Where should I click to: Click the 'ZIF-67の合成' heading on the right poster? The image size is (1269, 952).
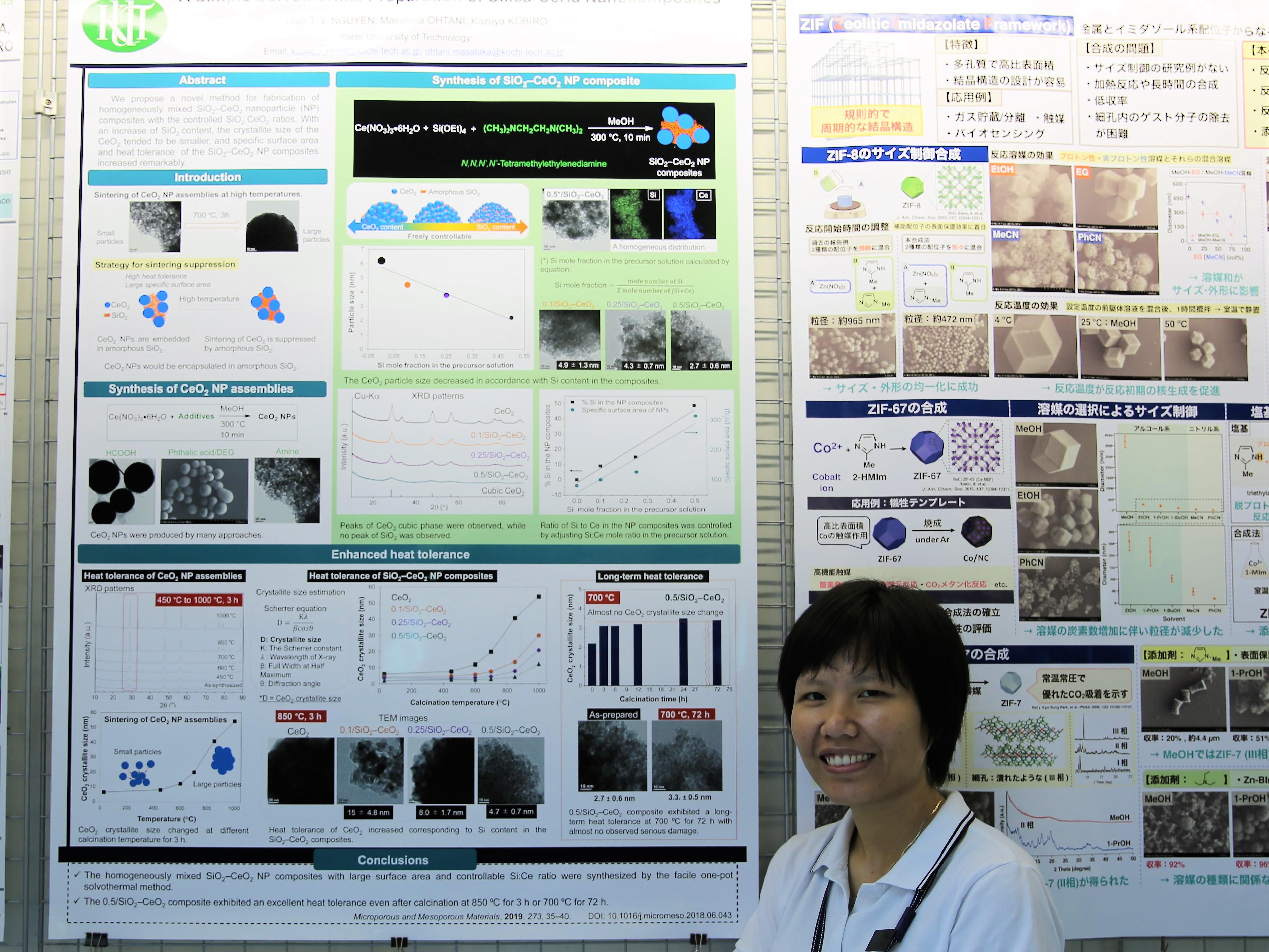point(906,409)
